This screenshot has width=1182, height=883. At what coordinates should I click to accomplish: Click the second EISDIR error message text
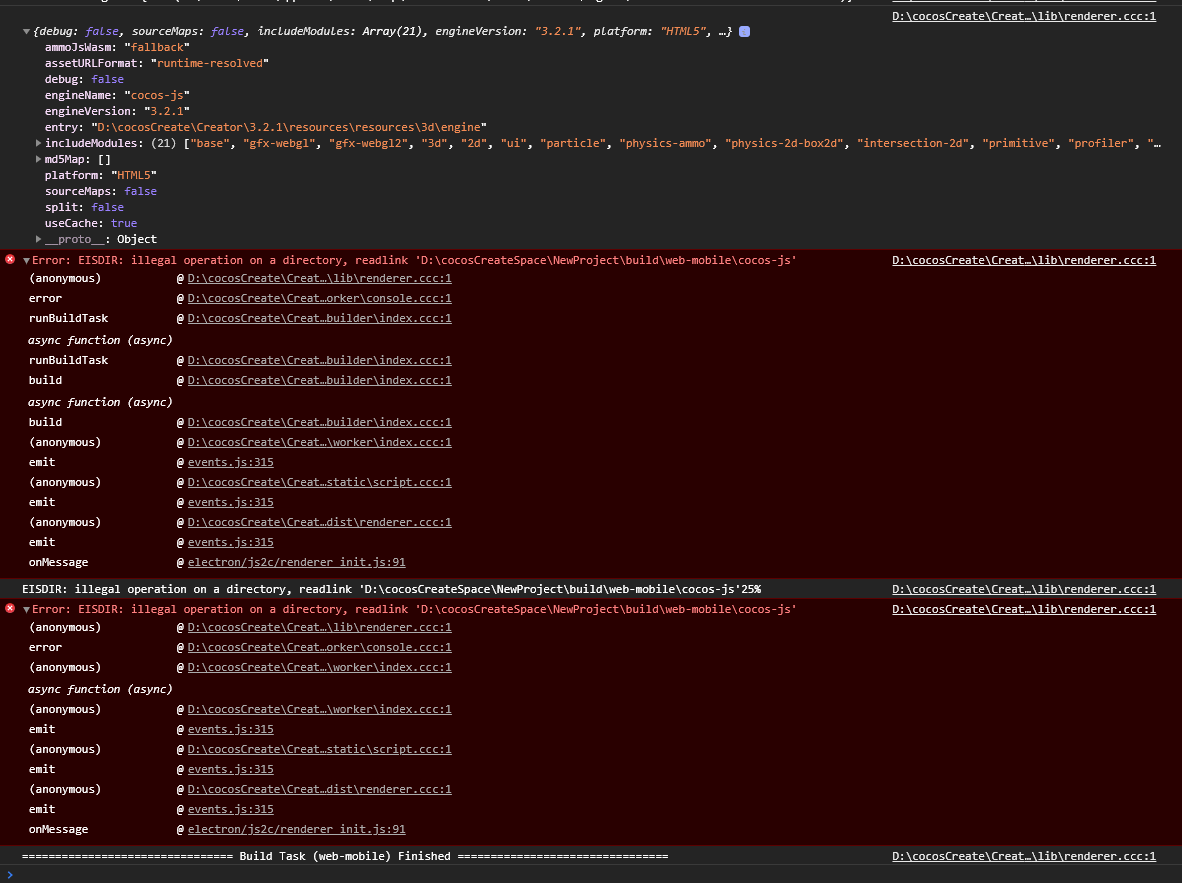414,609
